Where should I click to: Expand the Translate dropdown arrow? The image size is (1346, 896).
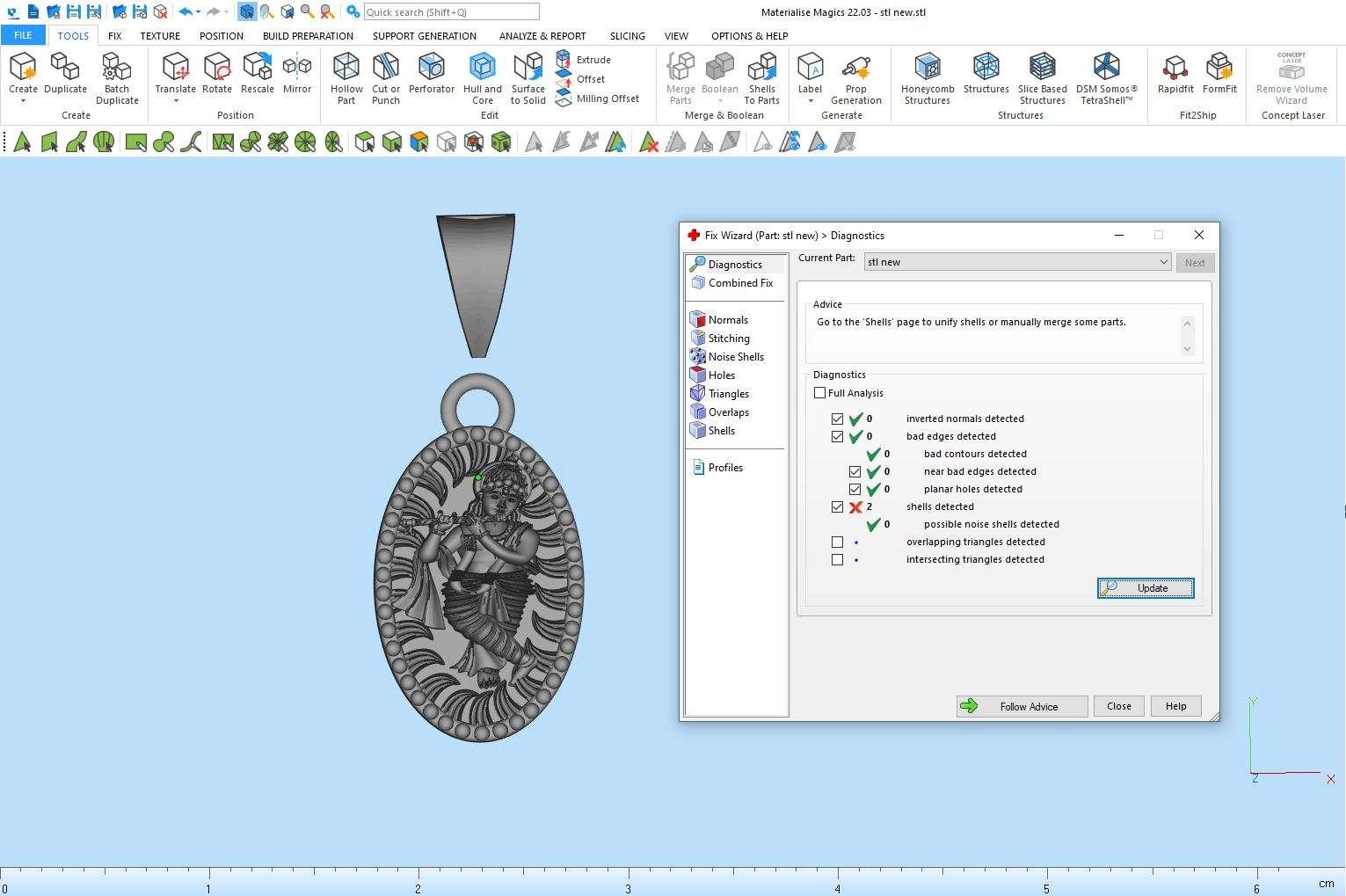176,101
